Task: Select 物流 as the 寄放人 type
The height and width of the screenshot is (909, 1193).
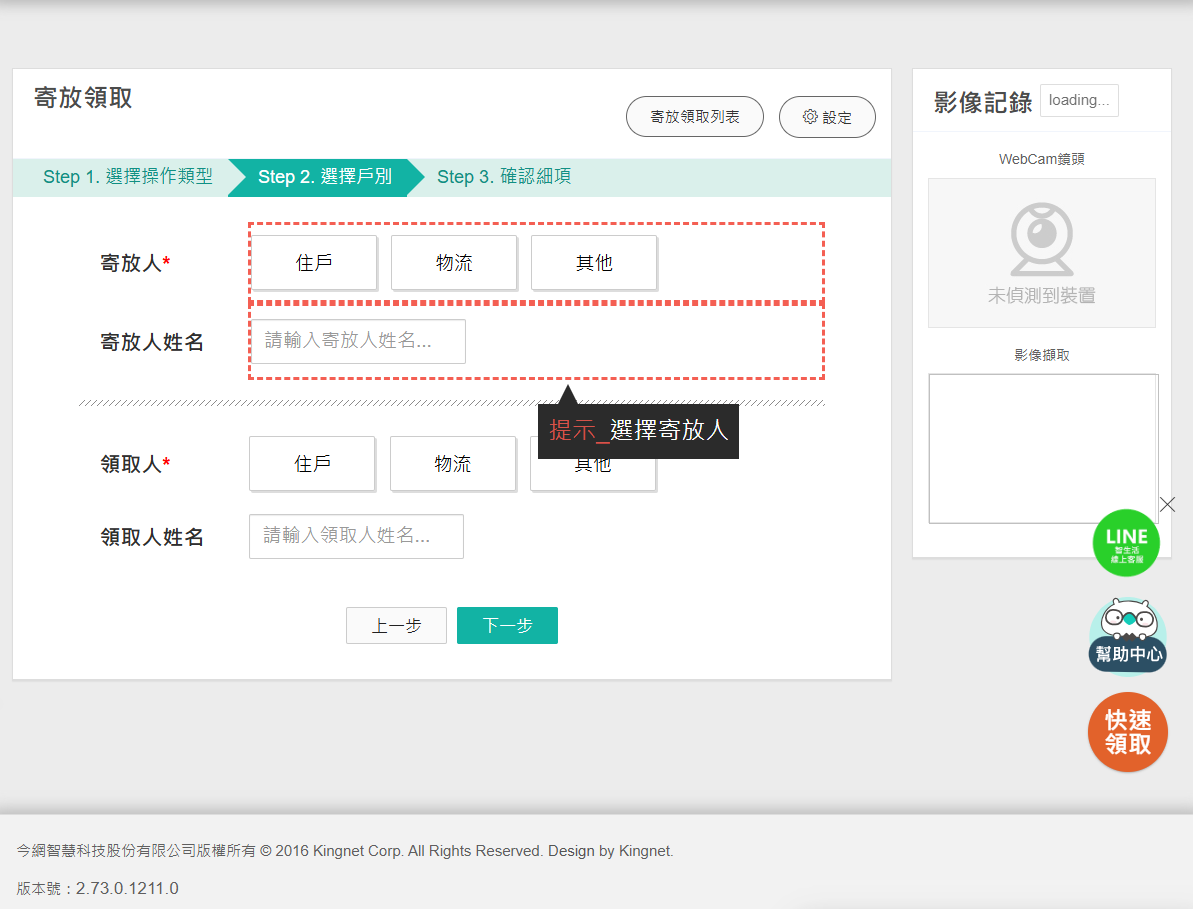Action: [x=454, y=263]
